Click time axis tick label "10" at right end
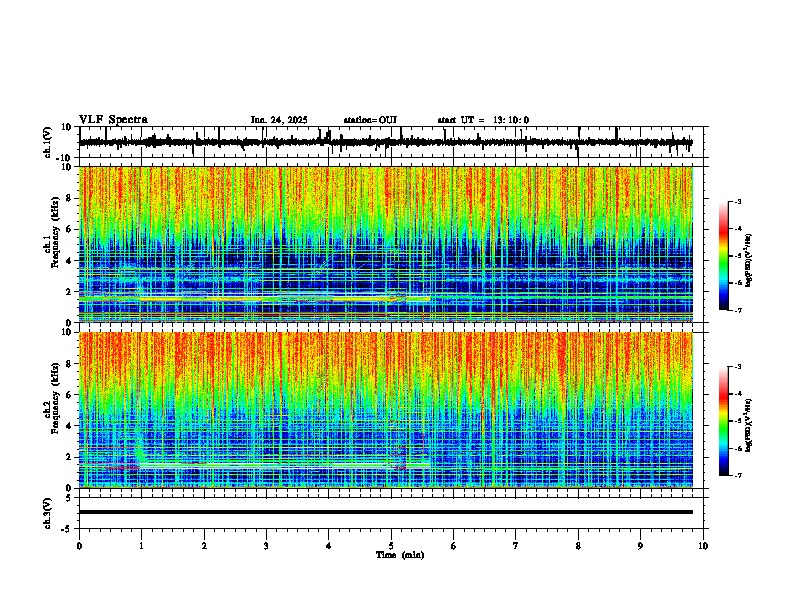The width and height of the screenshot is (792, 612). click(703, 546)
